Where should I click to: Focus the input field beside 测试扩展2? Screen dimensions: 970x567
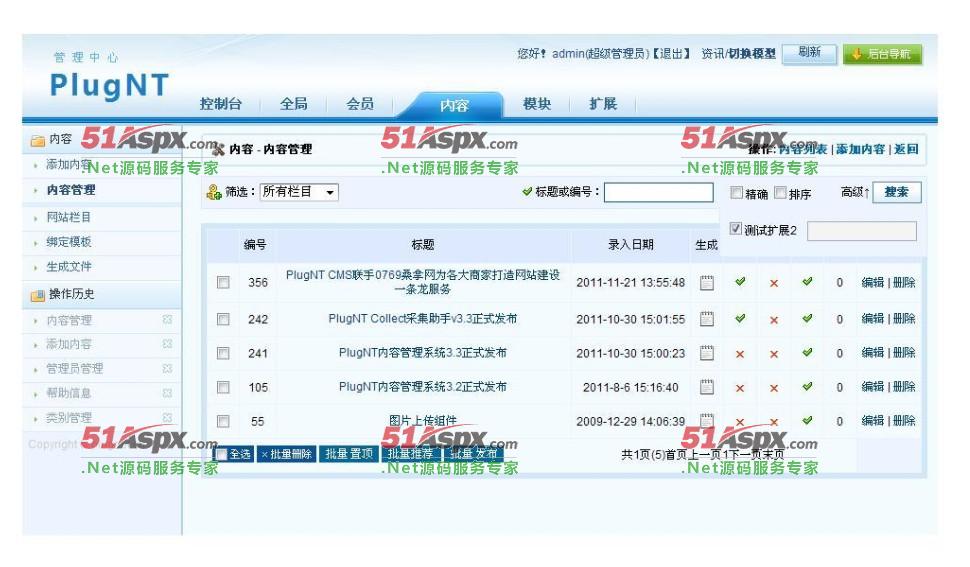pyautogui.click(x=862, y=231)
